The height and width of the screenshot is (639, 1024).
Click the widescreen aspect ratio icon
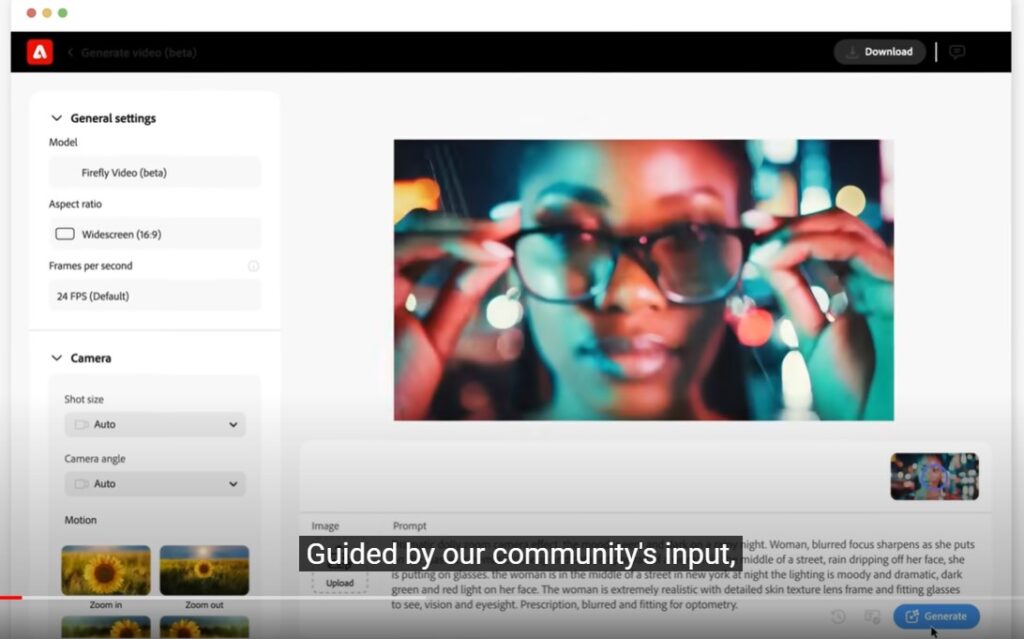(65, 234)
